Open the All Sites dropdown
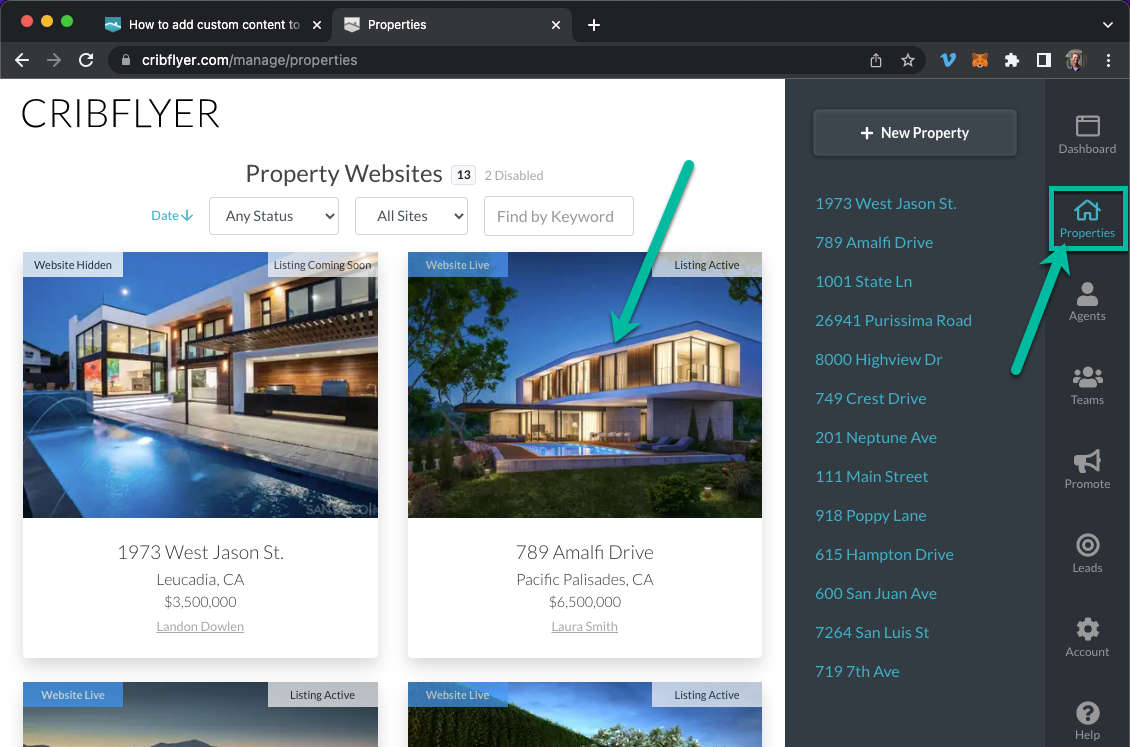The image size is (1130, 747). tap(411, 216)
